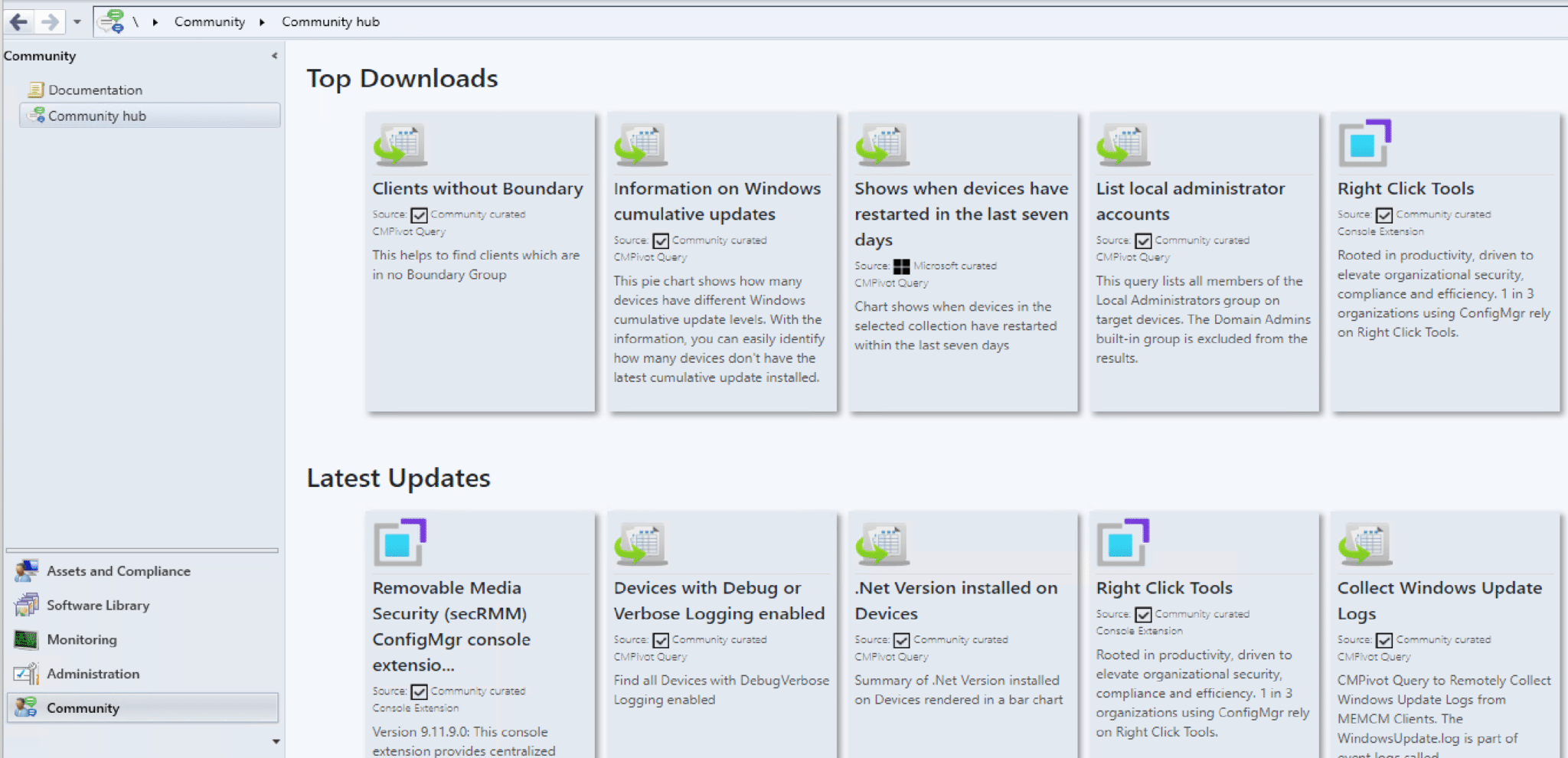
Task: Click the Community breadcrumb in address bar
Action: coord(209,22)
